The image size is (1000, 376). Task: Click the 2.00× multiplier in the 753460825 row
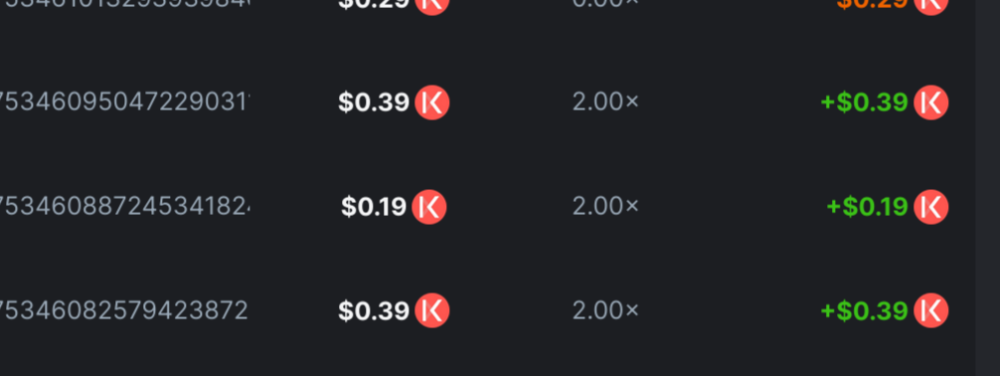(x=605, y=310)
